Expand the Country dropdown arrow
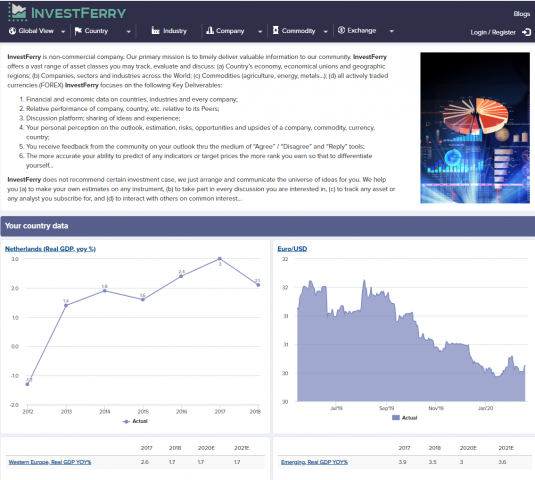Screen dimensions: 535x480 pos(128,31)
